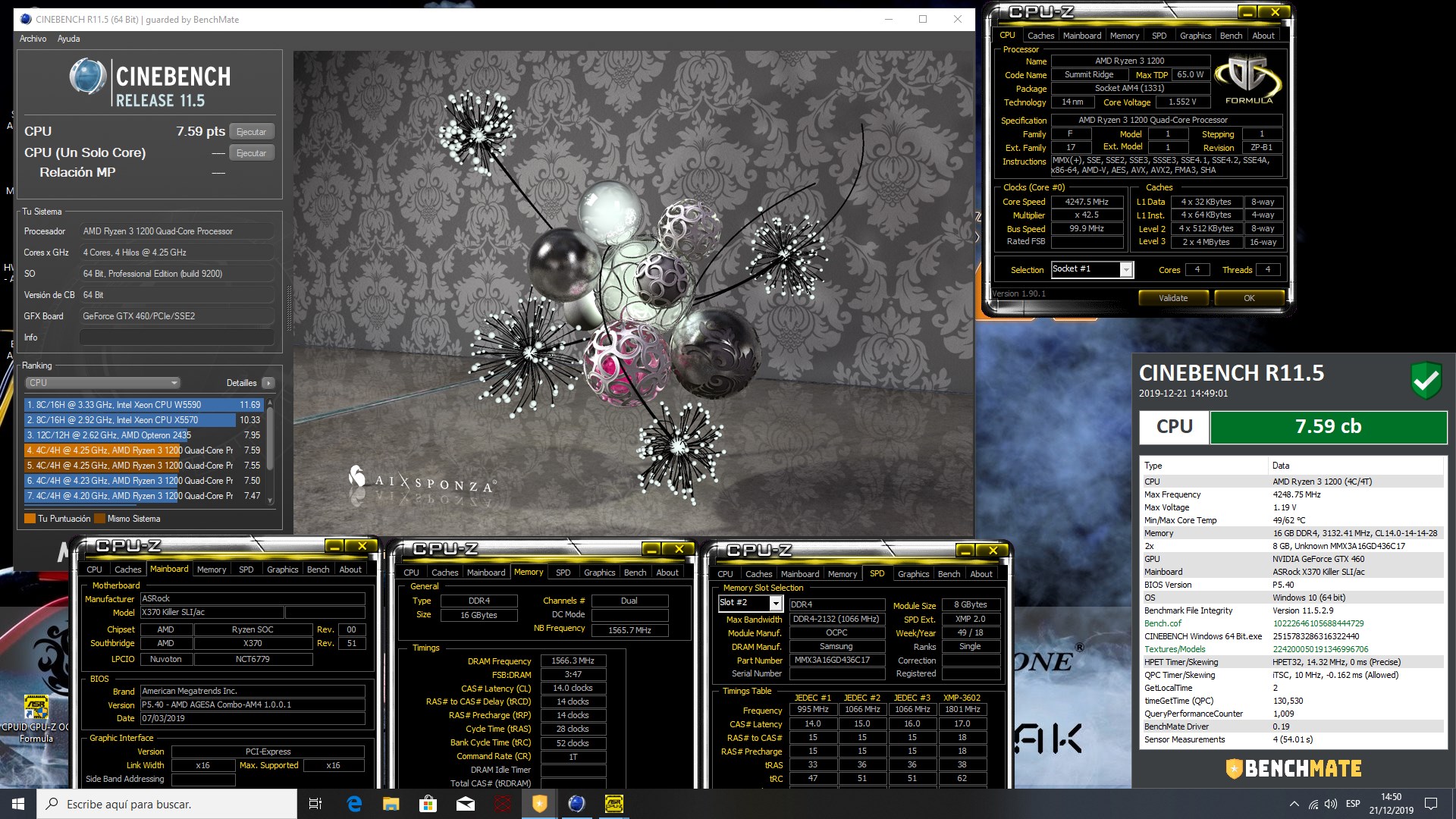
Task: Switch to the CPU tab in CPU-Z Mainboard window
Action: click(94, 570)
